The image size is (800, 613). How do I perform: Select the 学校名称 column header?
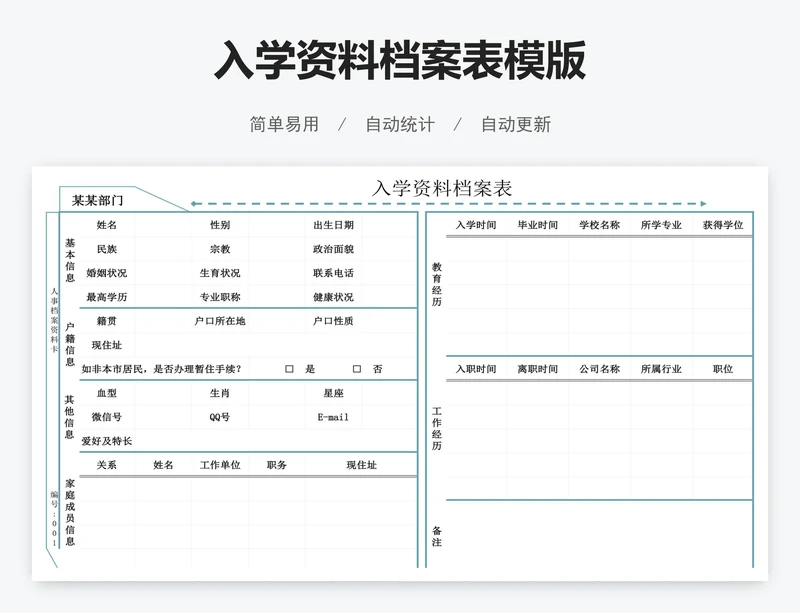(x=599, y=225)
